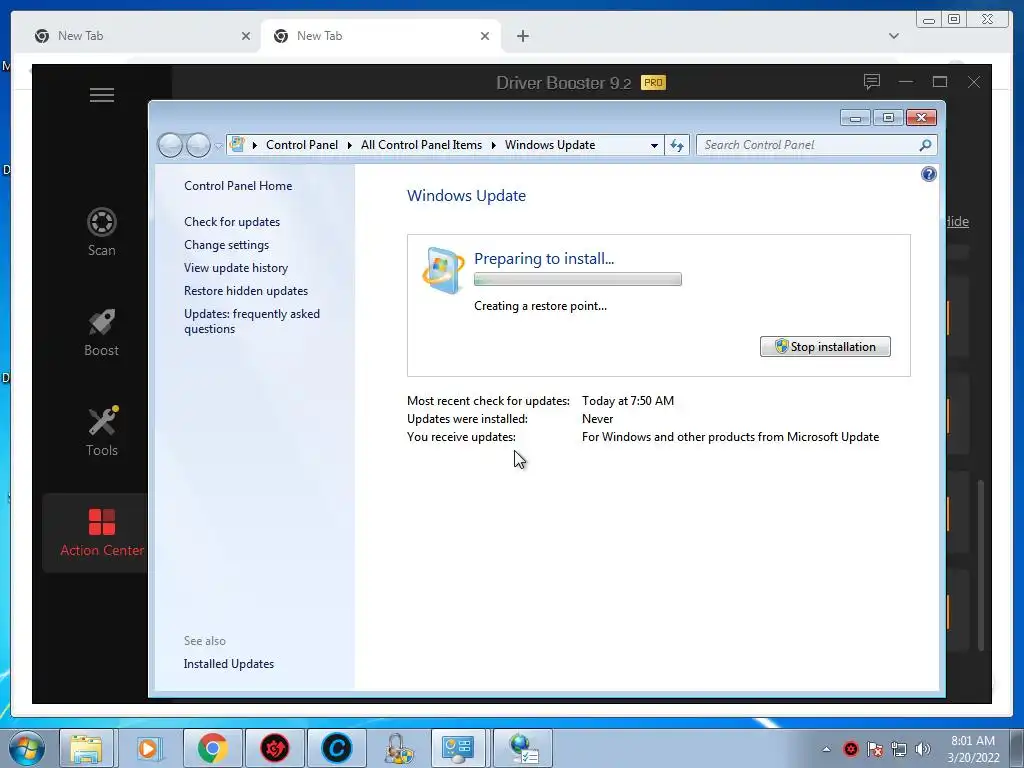
Task: Open the Windows Start menu
Action: point(26,748)
